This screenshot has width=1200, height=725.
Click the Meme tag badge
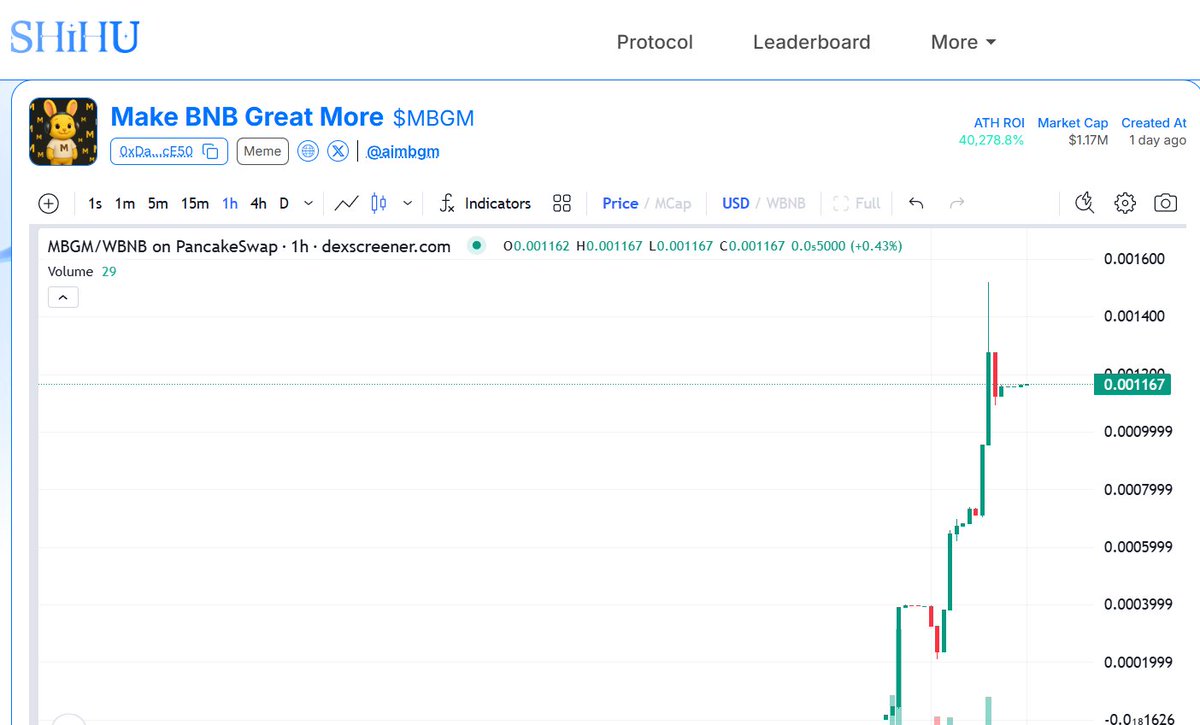(263, 151)
